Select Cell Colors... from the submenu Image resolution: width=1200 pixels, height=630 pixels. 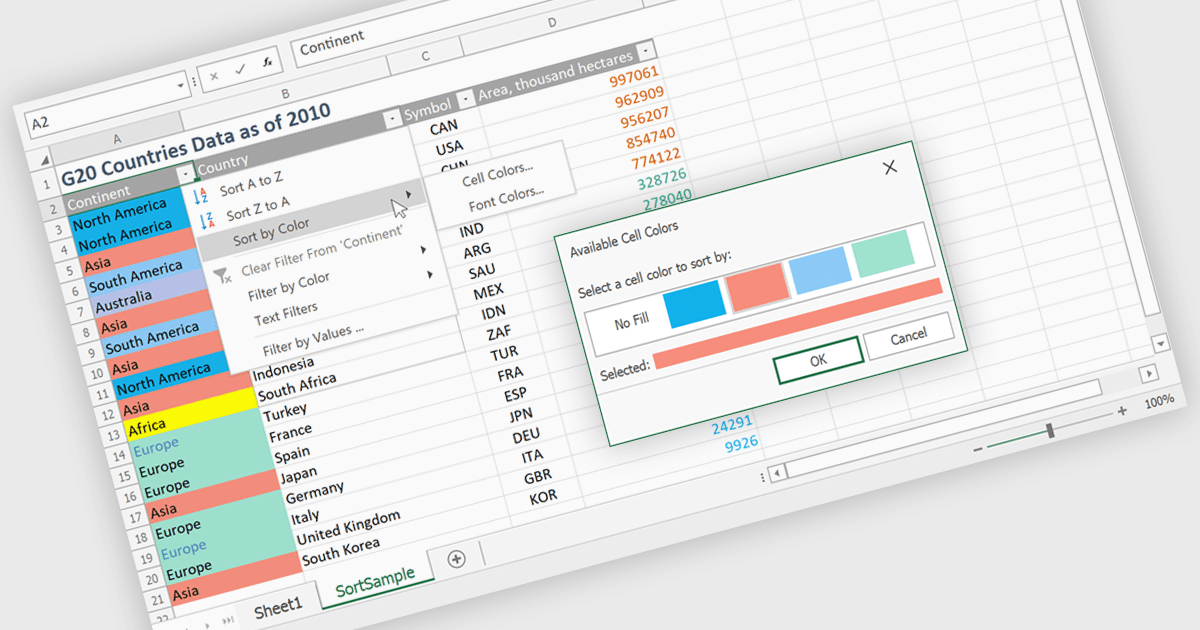[497, 176]
